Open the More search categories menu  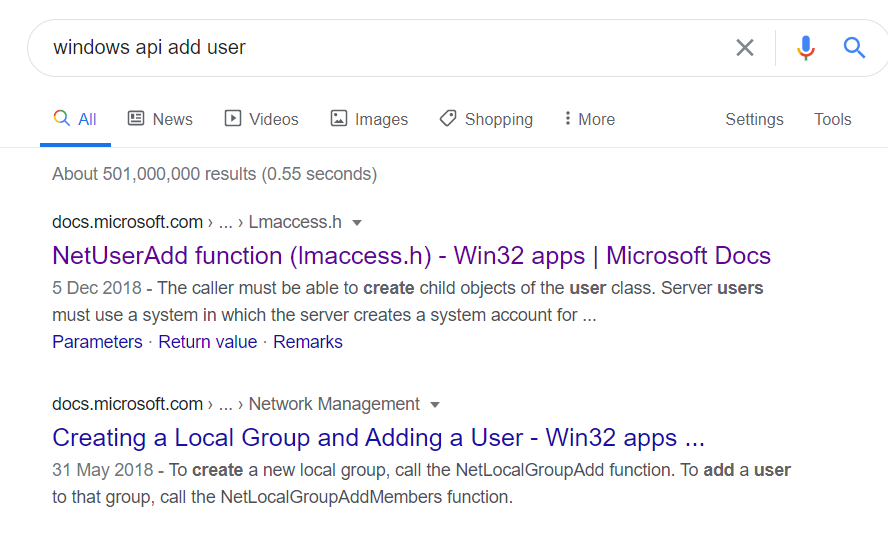coord(590,119)
